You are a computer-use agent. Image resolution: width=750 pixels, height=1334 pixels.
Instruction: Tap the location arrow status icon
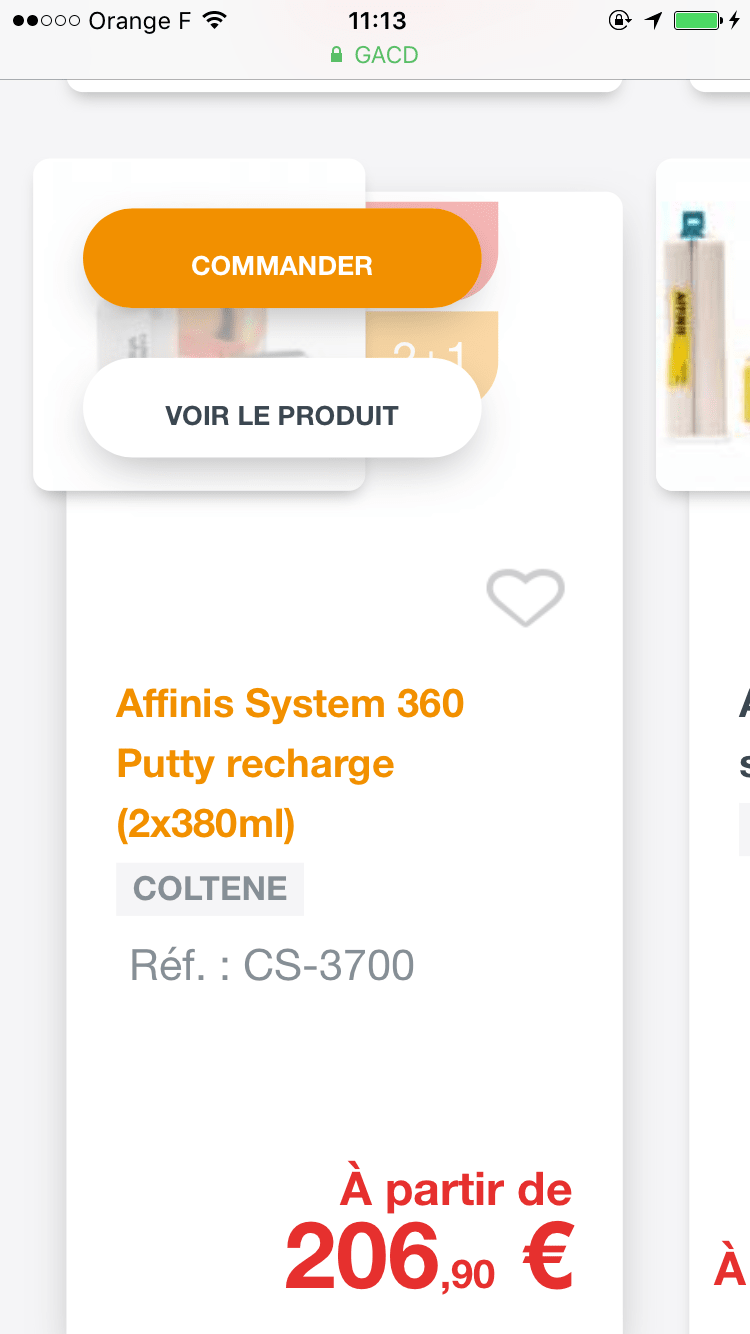coord(654,20)
